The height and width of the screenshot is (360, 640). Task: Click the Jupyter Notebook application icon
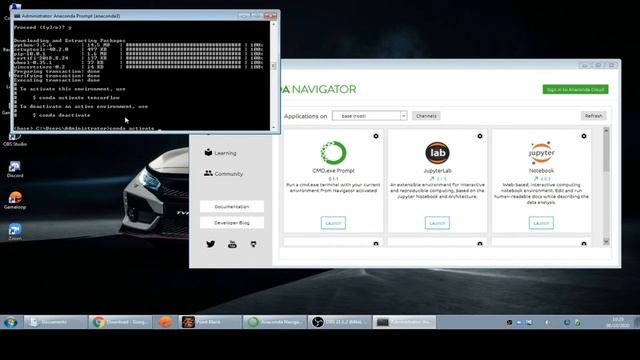[541, 153]
